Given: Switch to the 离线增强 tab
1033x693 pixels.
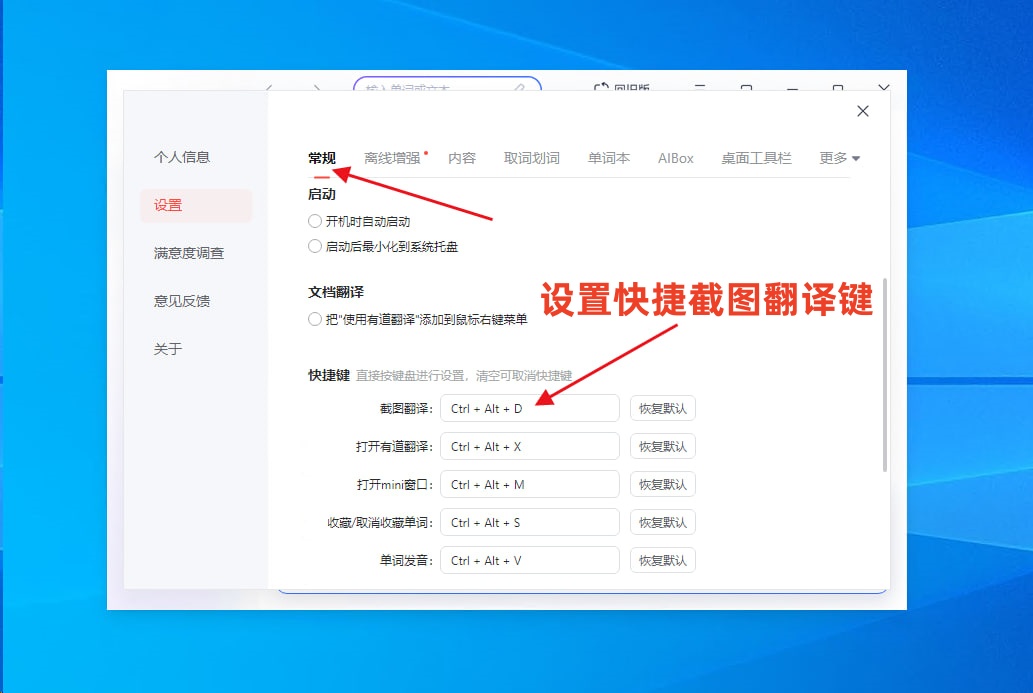Looking at the screenshot, I should pos(392,158).
